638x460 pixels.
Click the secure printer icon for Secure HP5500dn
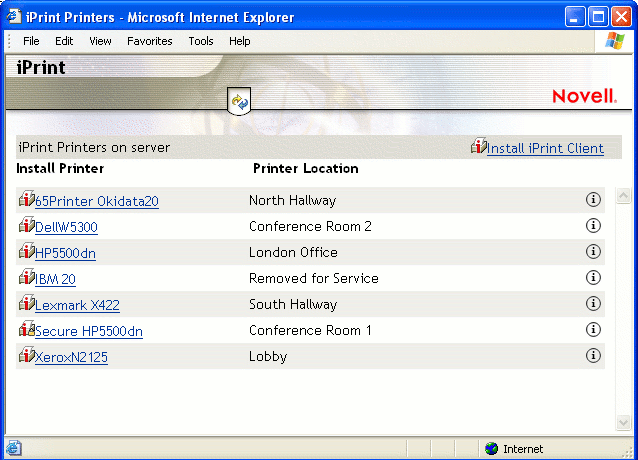click(27, 329)
